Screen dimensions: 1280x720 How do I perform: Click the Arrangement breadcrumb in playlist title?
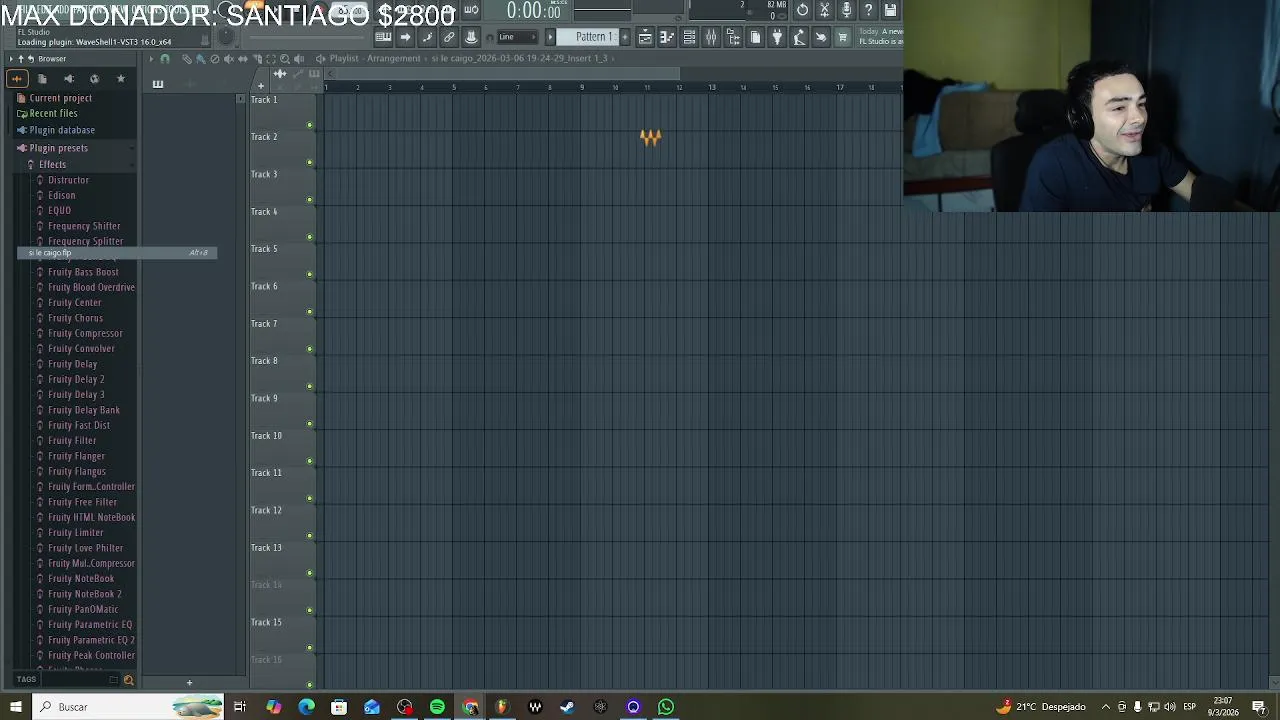394,58
